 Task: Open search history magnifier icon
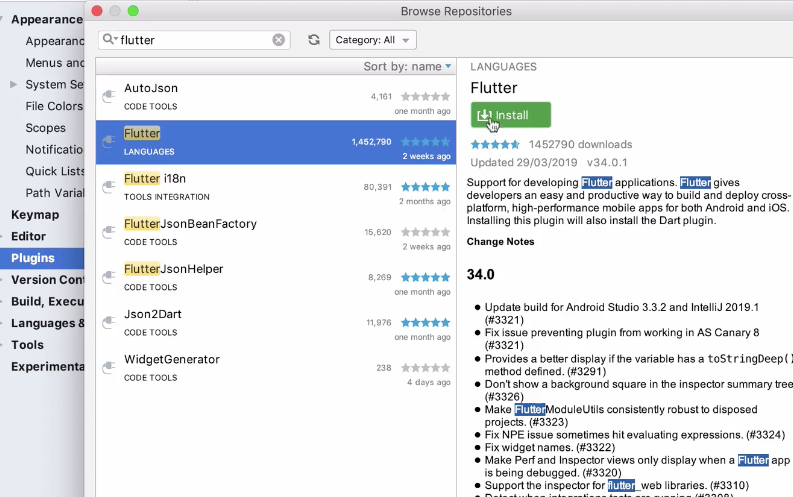109,39
